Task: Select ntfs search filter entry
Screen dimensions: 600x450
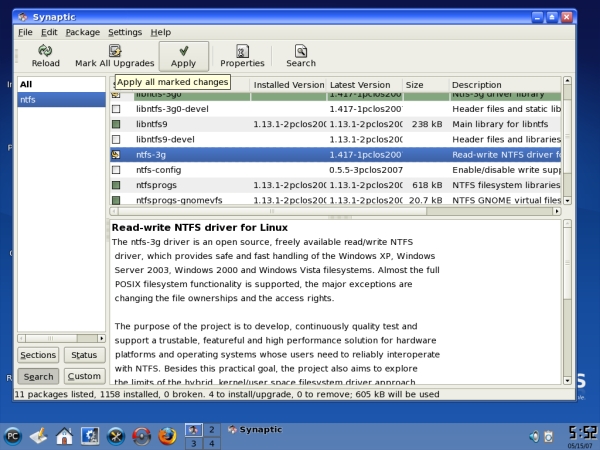Action: click(61, 99)
